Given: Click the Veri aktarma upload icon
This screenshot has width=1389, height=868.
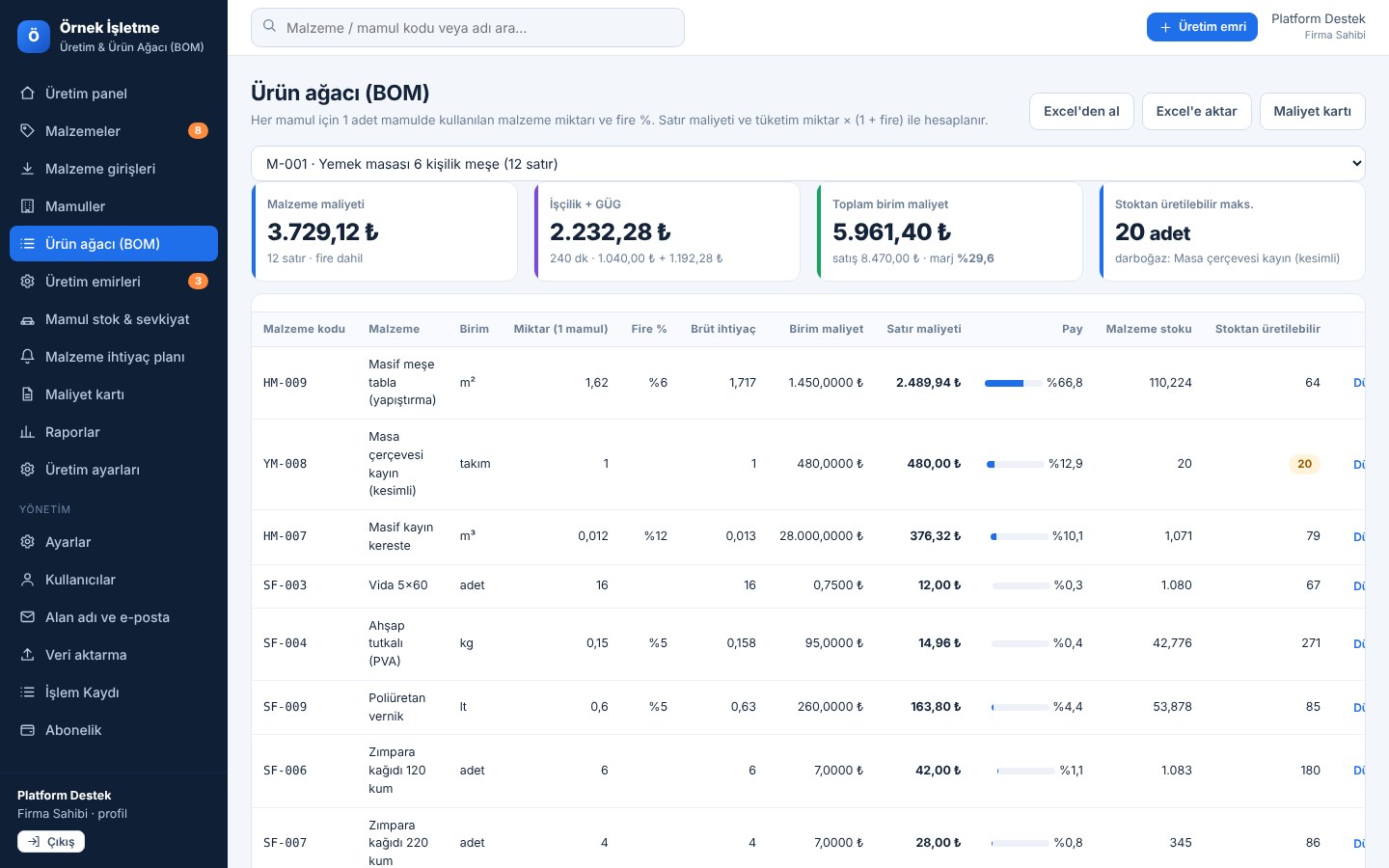Looking at the screenshot, I should pyautogui.click(x=28, y=655).
